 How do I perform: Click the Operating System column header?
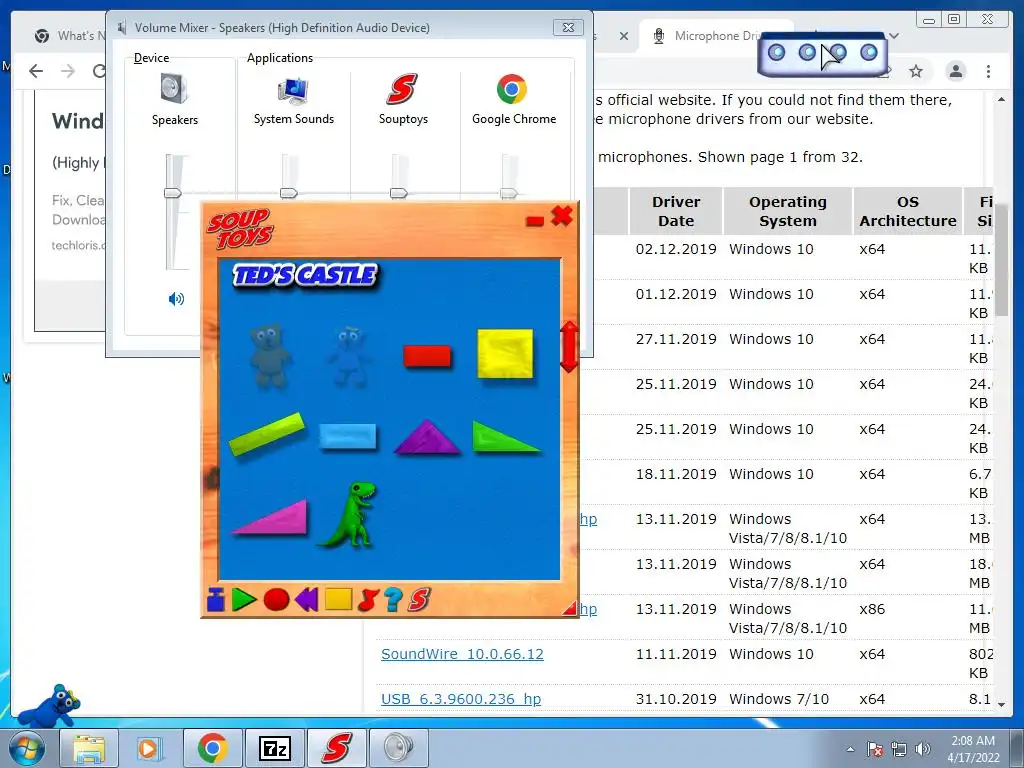788,211
